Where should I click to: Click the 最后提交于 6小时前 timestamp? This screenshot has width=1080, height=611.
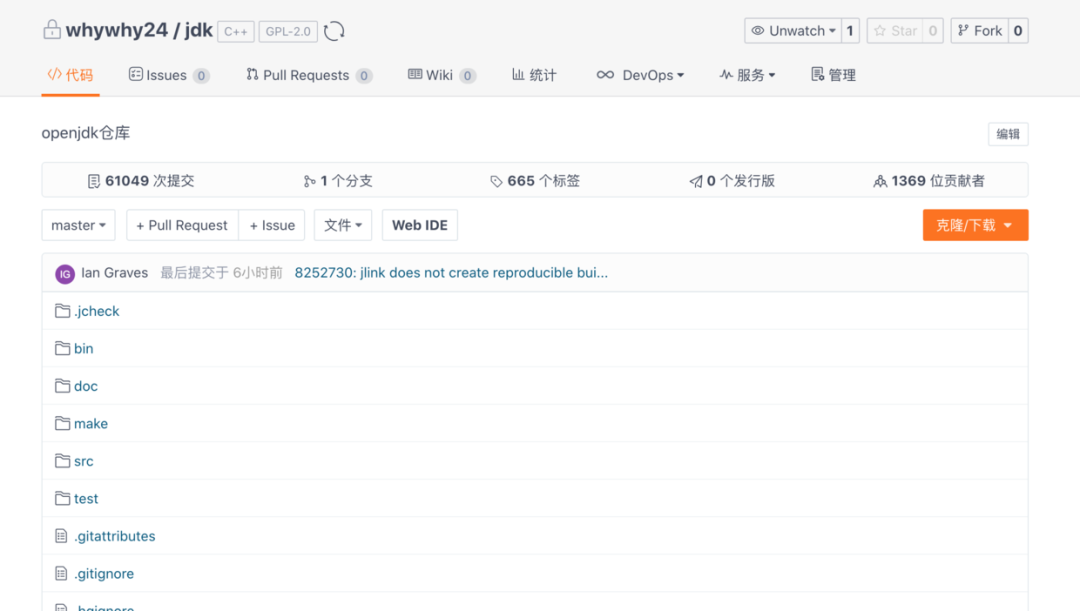click(221, 273)
